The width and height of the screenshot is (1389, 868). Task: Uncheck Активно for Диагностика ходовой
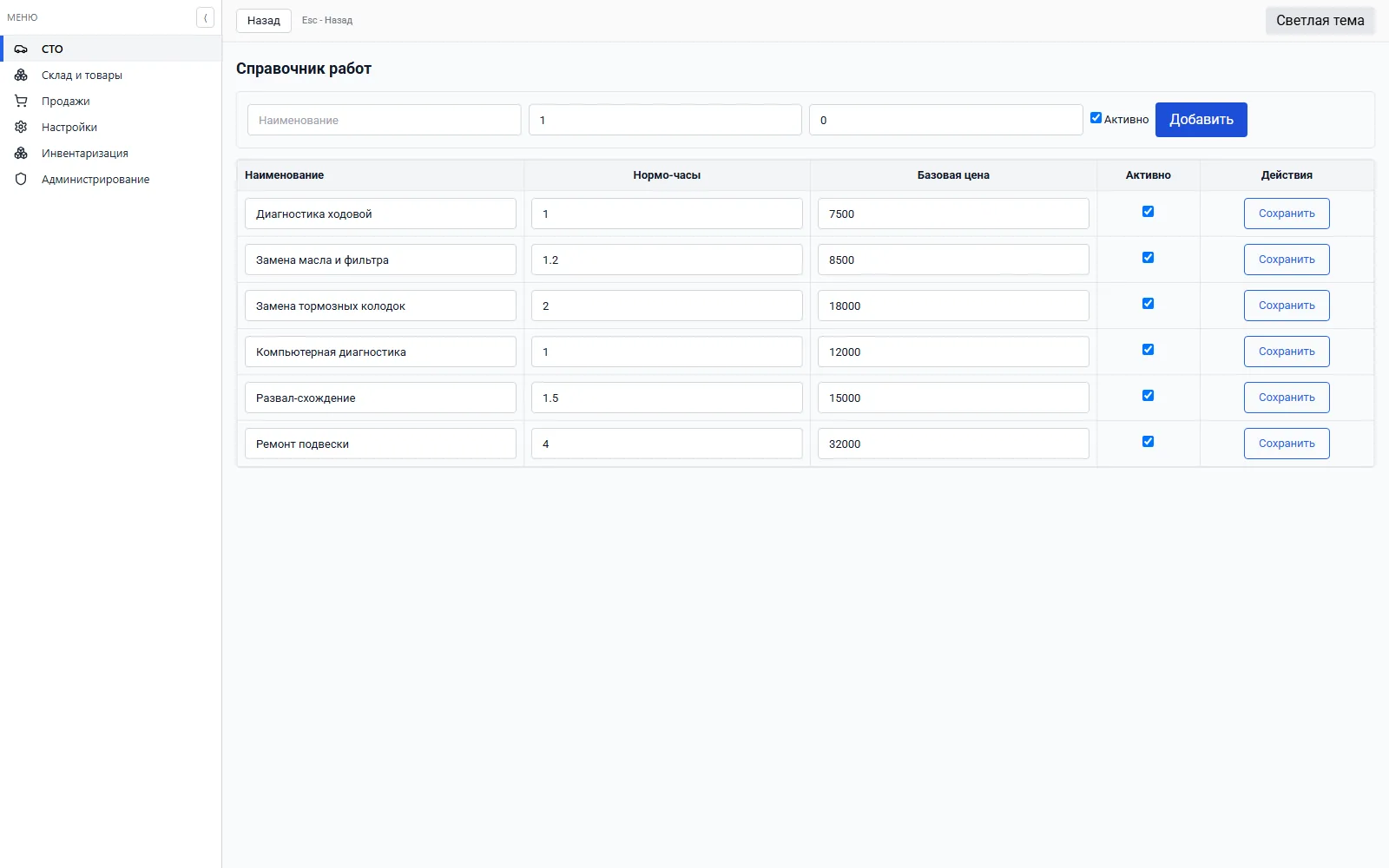1148,212
